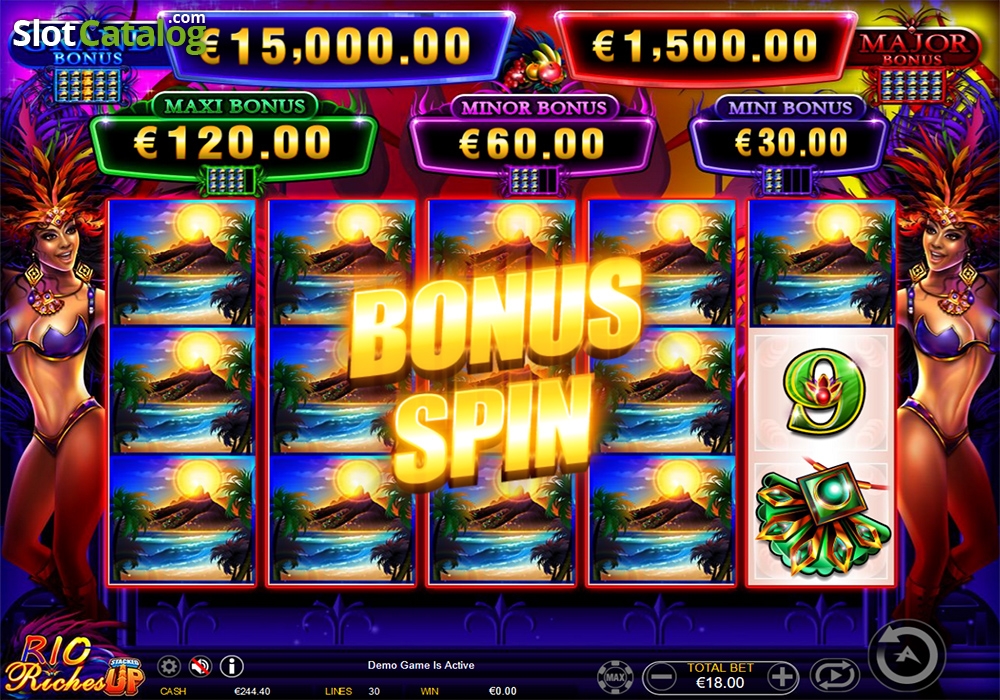Click the green 9 symbol
Screen dimensions: 1000x700
(820, 391)
